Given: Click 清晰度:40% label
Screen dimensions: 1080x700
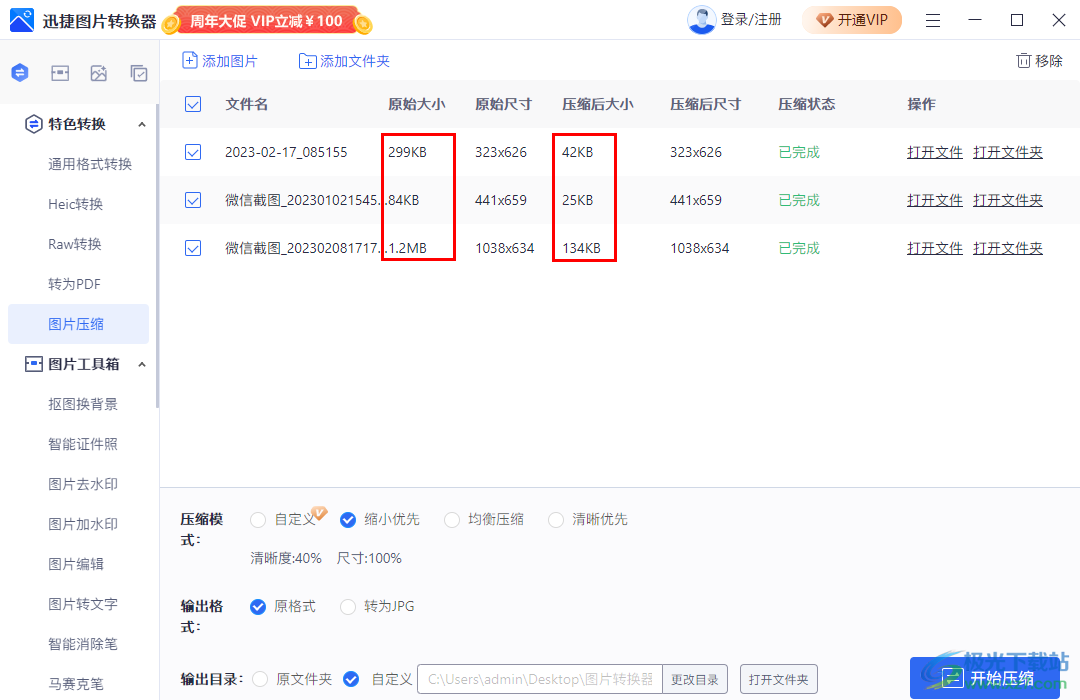Looking at the screenshot, I should click(286, 558).
